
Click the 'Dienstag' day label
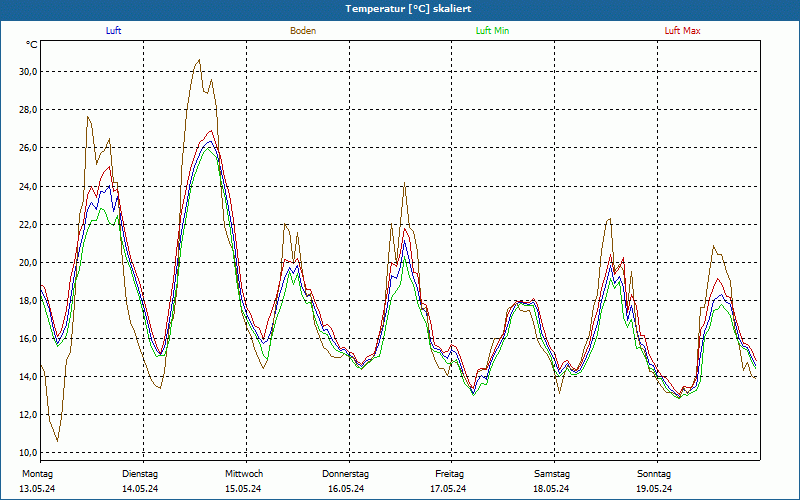[x=140, y=474]
